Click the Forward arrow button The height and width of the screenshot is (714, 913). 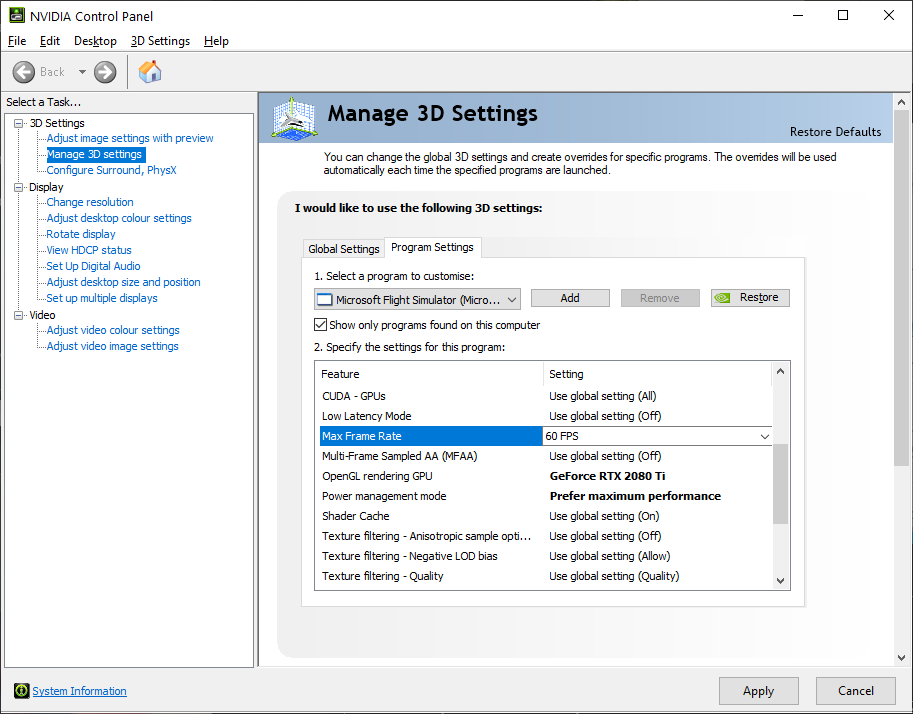coord(105,72)
